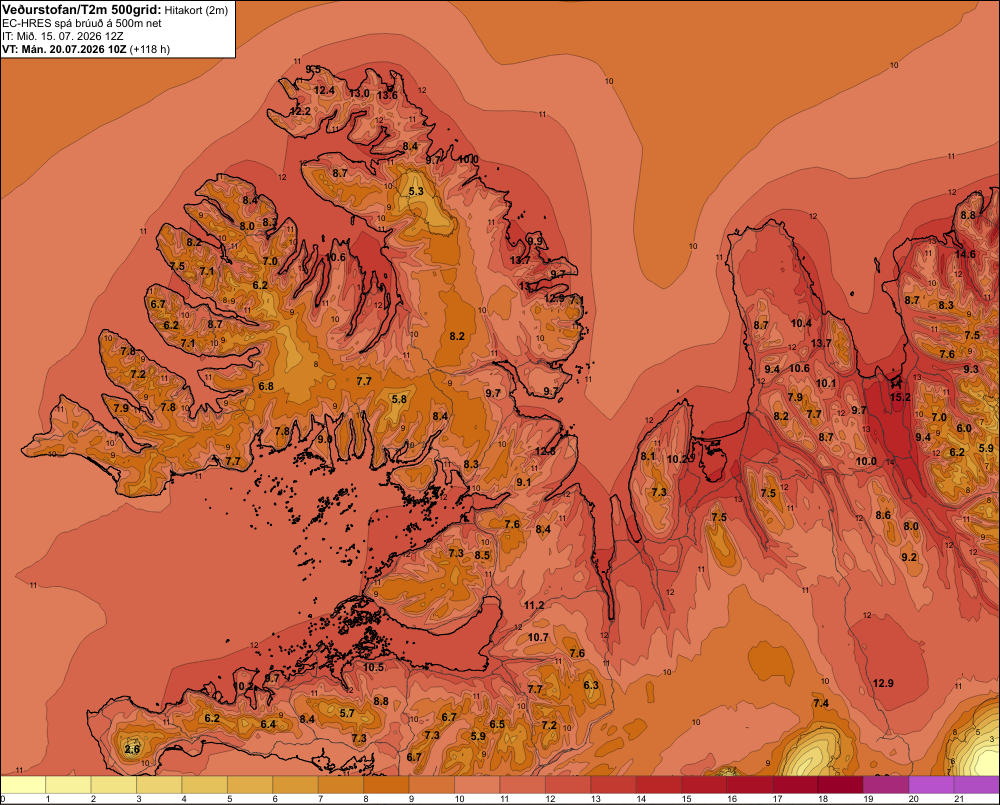Click the 2.6 temperature value
Viewport: 1000px width, 805px height.
pos(132,749)
